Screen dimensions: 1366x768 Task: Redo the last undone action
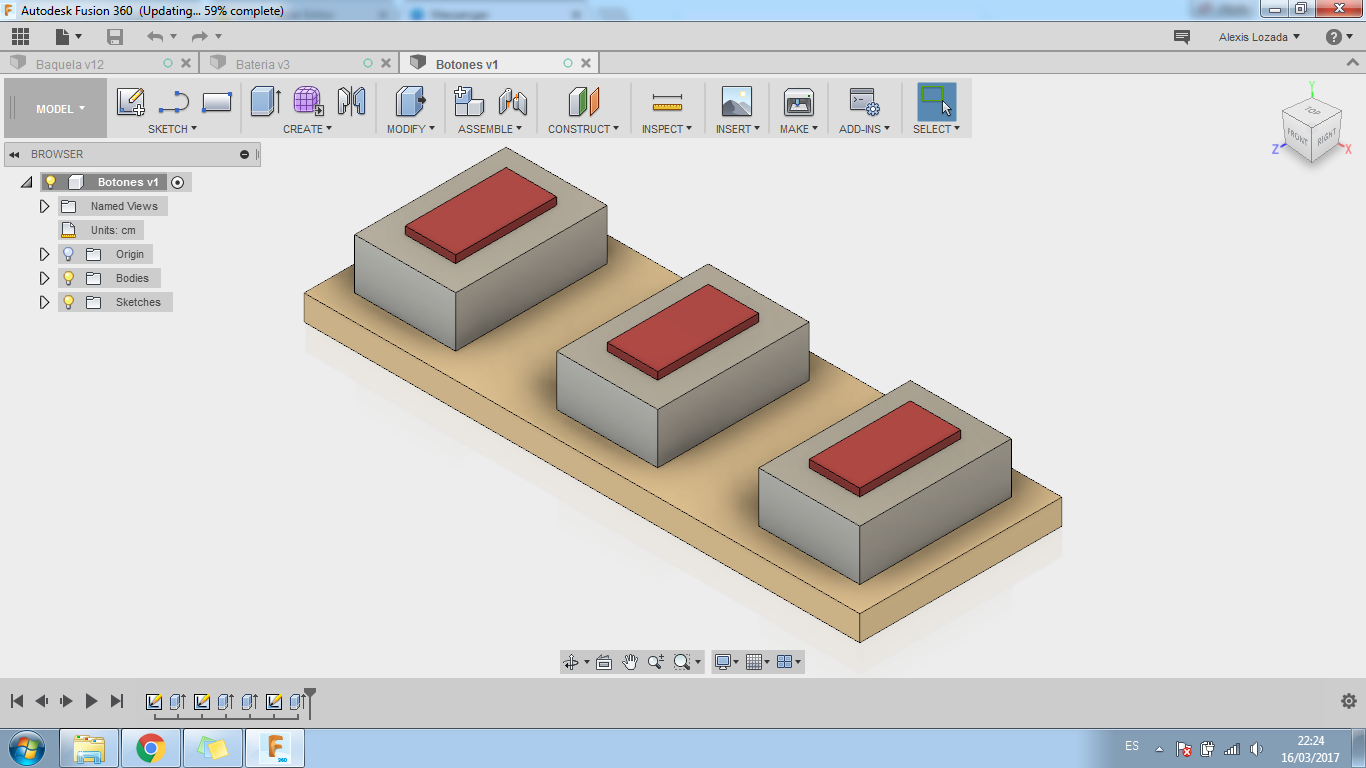pos(200,37)
